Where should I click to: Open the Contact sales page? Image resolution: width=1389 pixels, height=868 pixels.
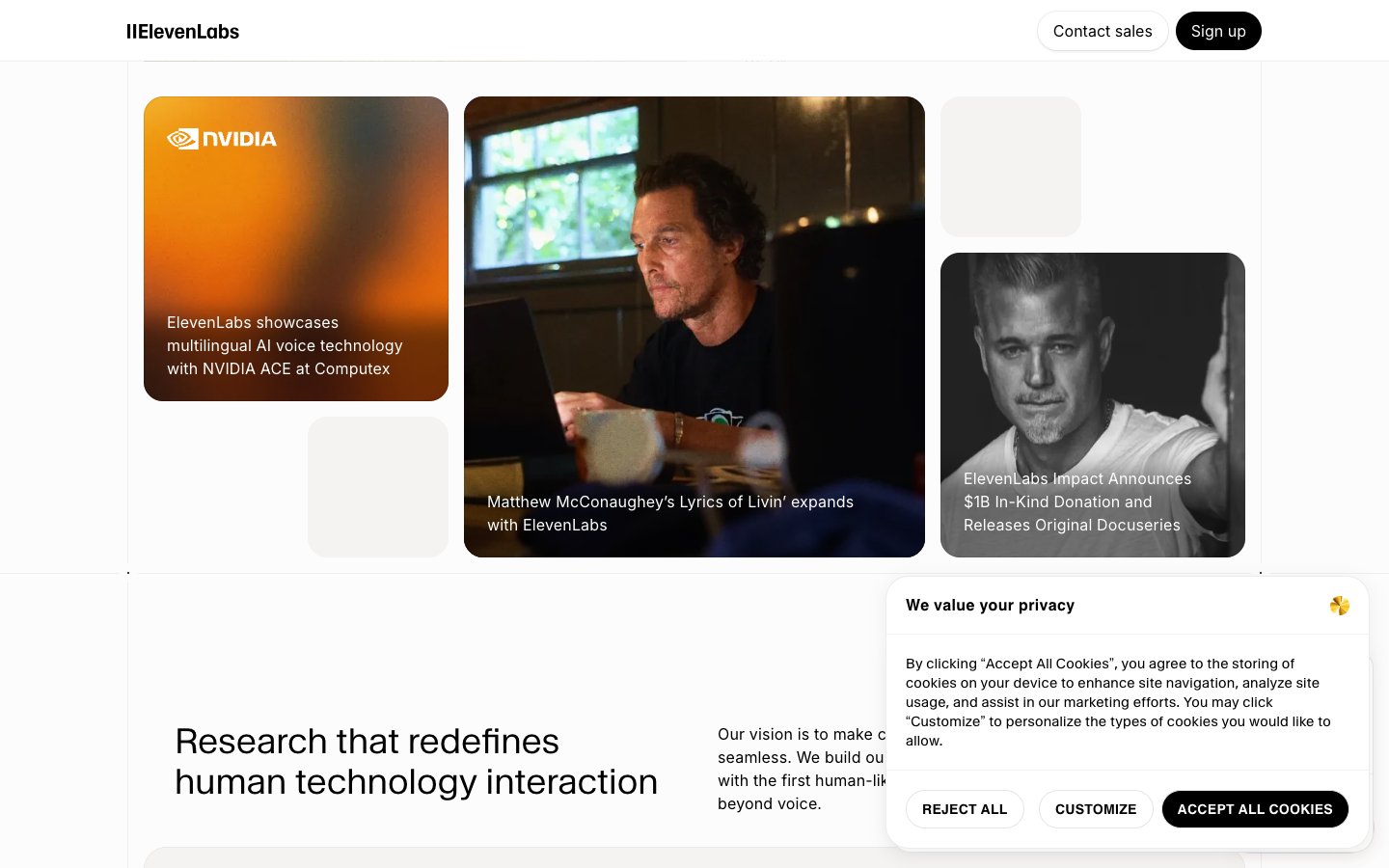tap(1102, 31)
